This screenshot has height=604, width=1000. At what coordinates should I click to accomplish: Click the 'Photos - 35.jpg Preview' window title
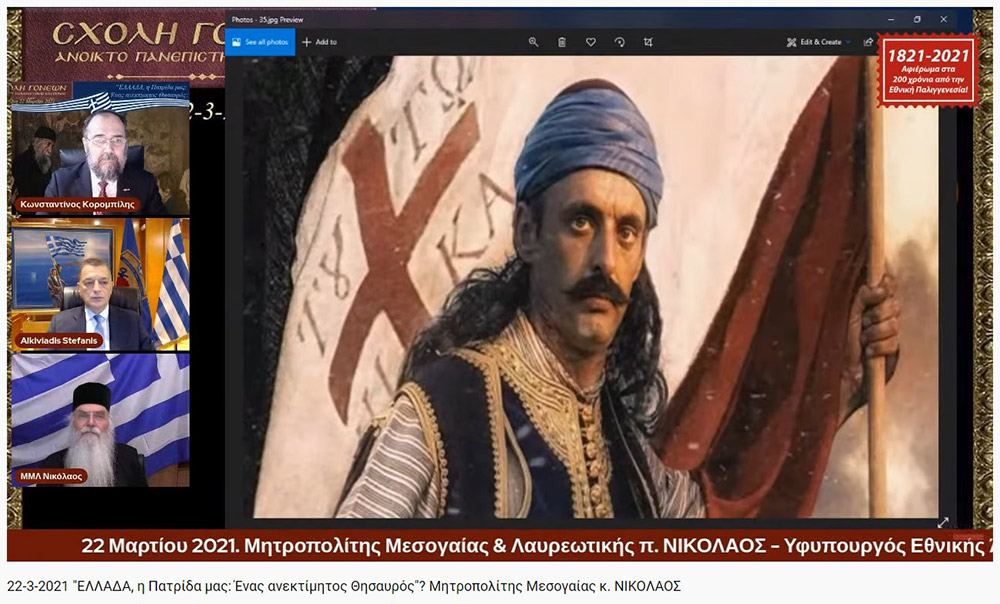267,20
